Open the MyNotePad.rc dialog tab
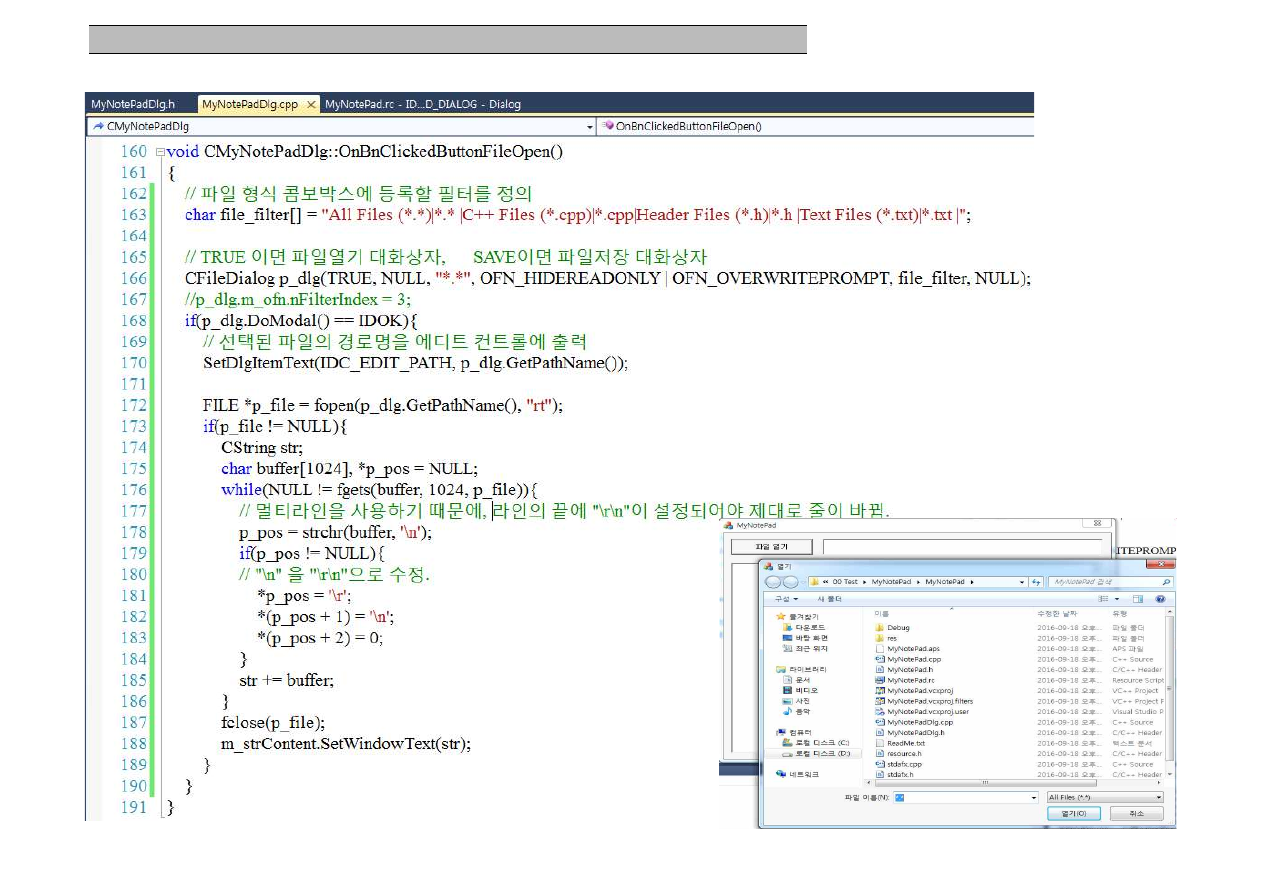 point(422,104)
